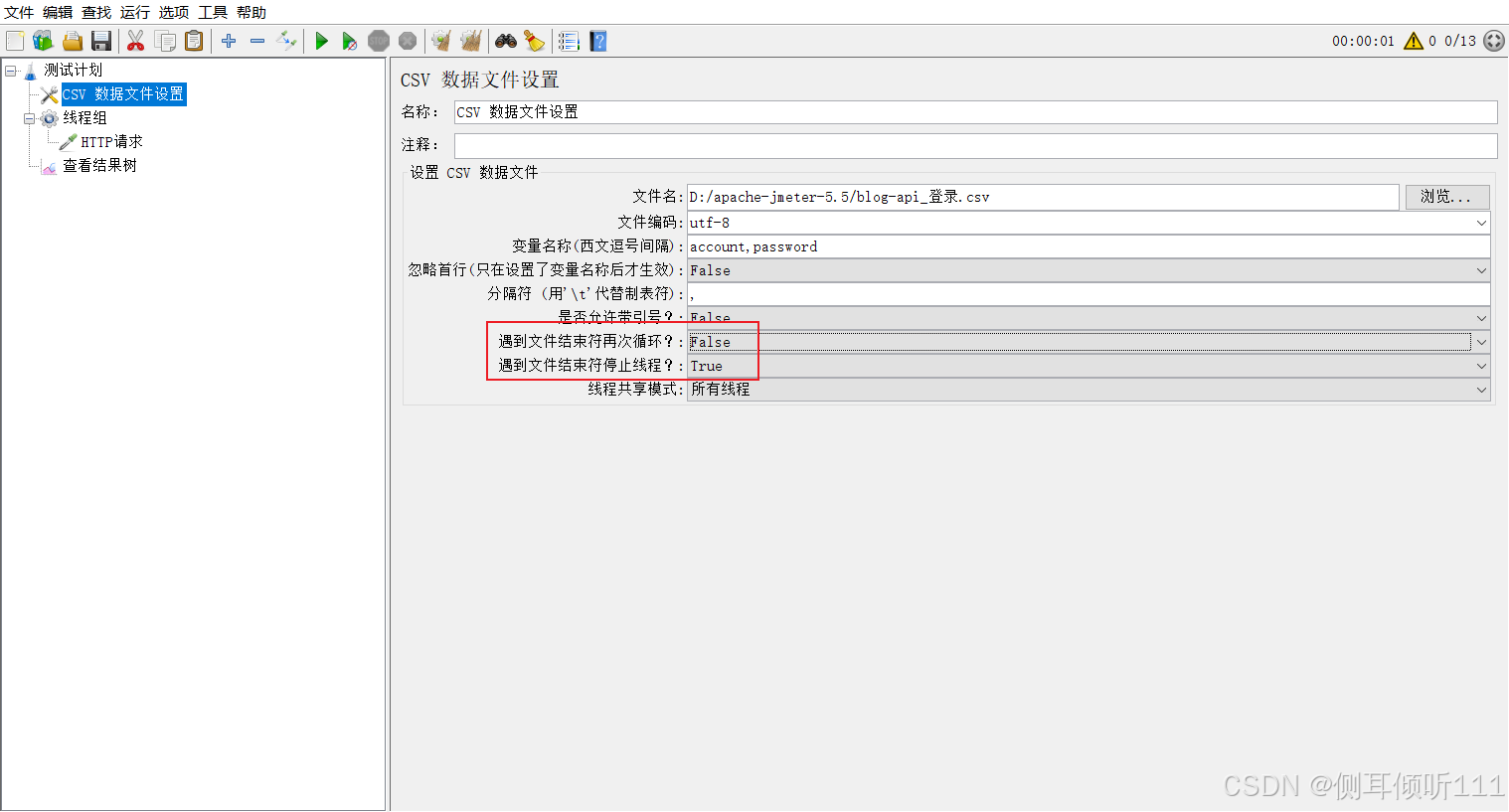Click the gray Stop sign icon
Image resolution: width=1509 pixels, height=812 pixels.
coord(378,41)
